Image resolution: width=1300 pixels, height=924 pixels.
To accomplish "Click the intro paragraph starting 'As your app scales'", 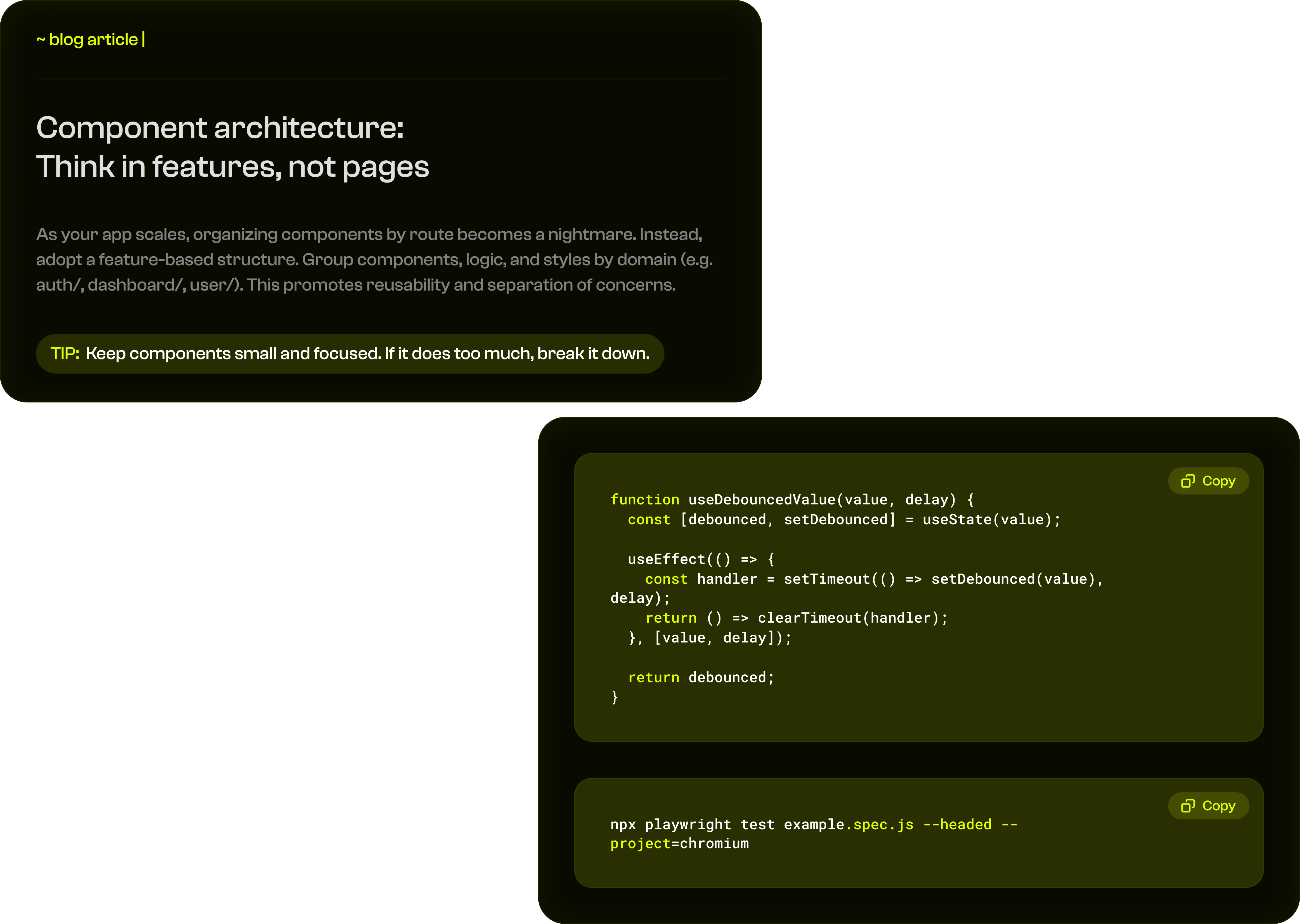I will [374, 260].
